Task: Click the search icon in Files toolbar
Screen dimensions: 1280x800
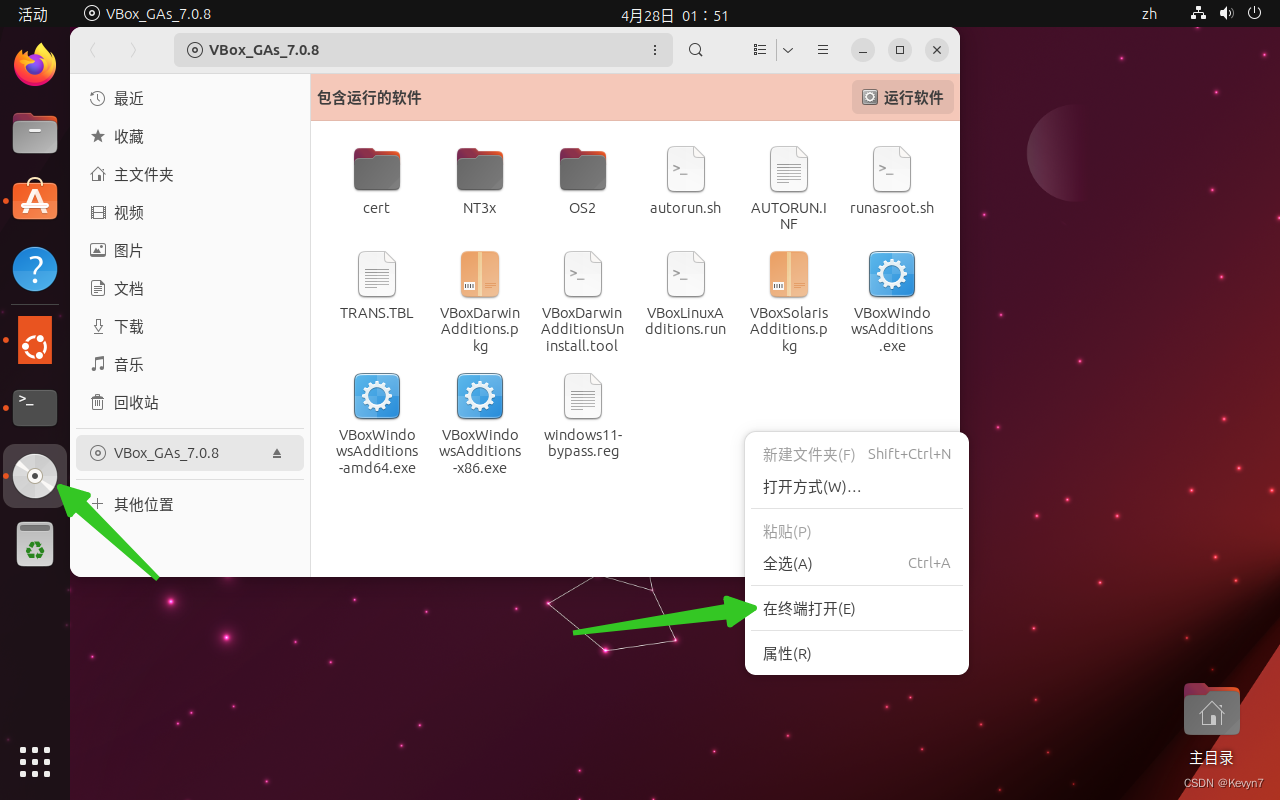Action: 696,50
